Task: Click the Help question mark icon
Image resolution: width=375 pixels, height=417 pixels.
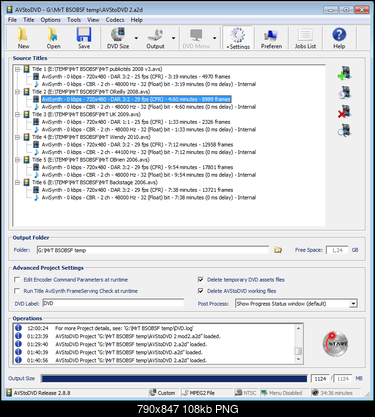Action: [339, 34]
